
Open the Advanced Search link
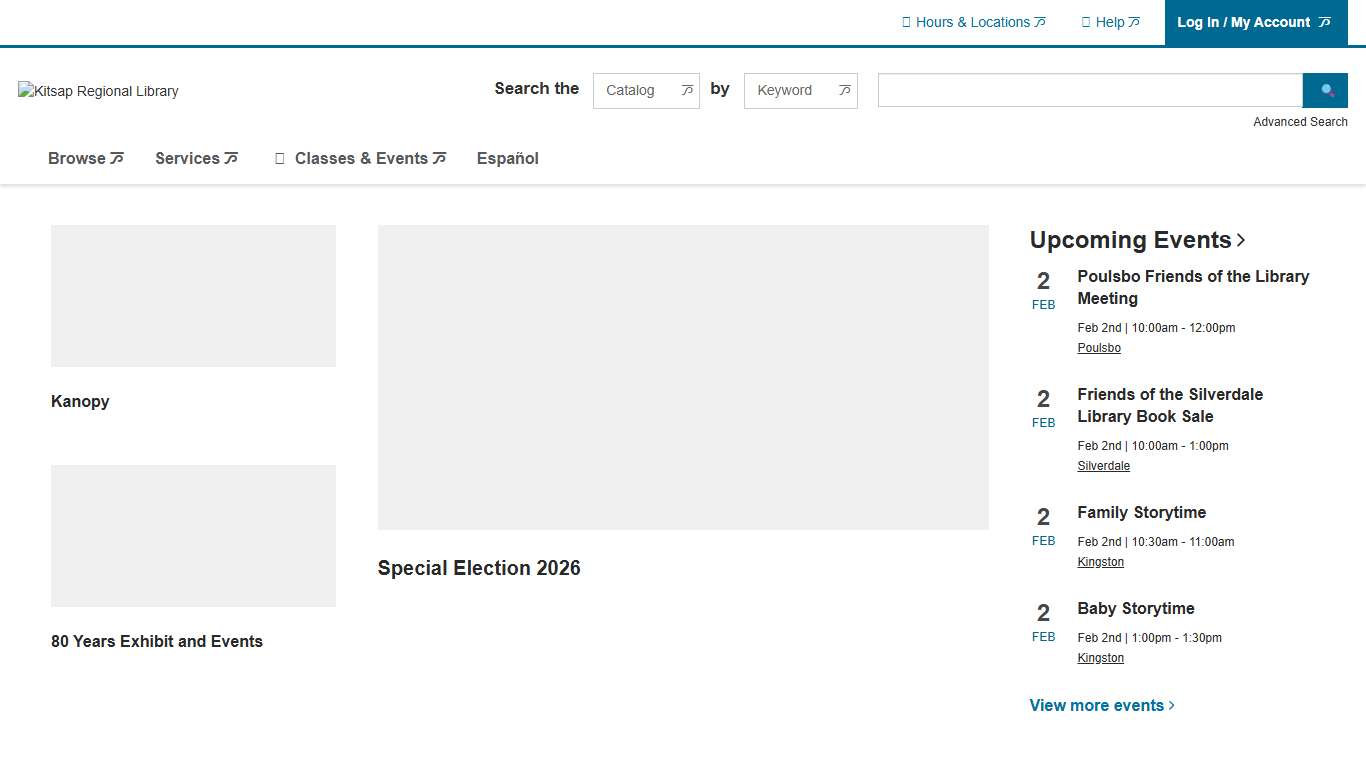pyautogui.click(x=1300, y=122)
